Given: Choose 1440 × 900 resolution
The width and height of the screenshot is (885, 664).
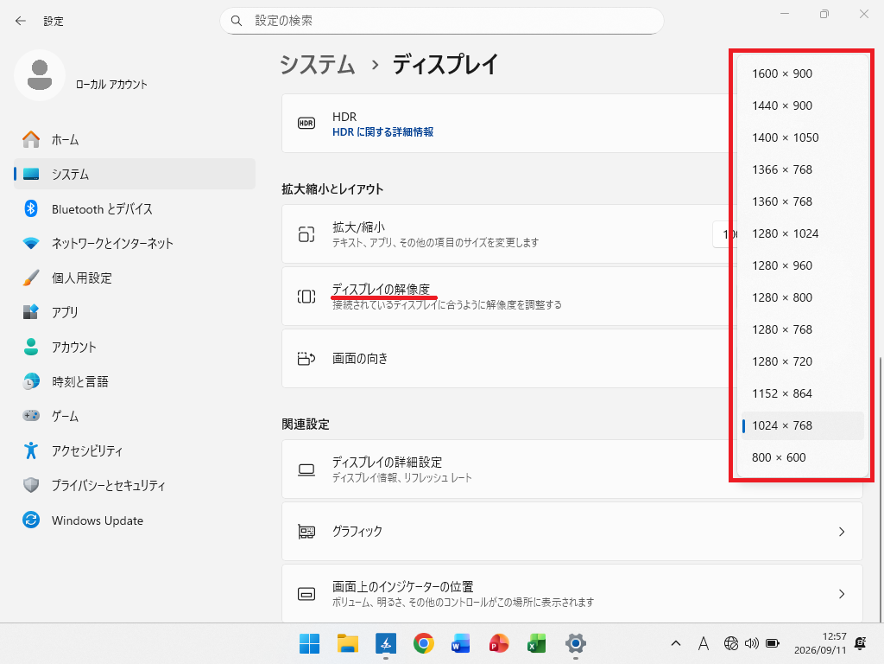Looking at the screenshot, I should point(802,106).
